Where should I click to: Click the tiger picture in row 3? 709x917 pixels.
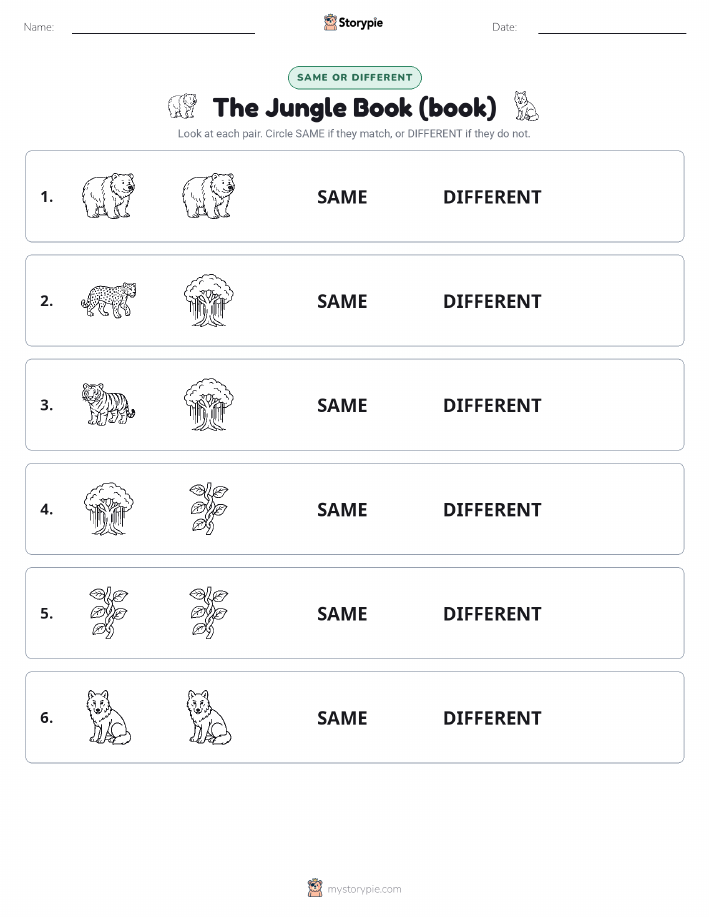pyautogui.click(x=108, y=404)
